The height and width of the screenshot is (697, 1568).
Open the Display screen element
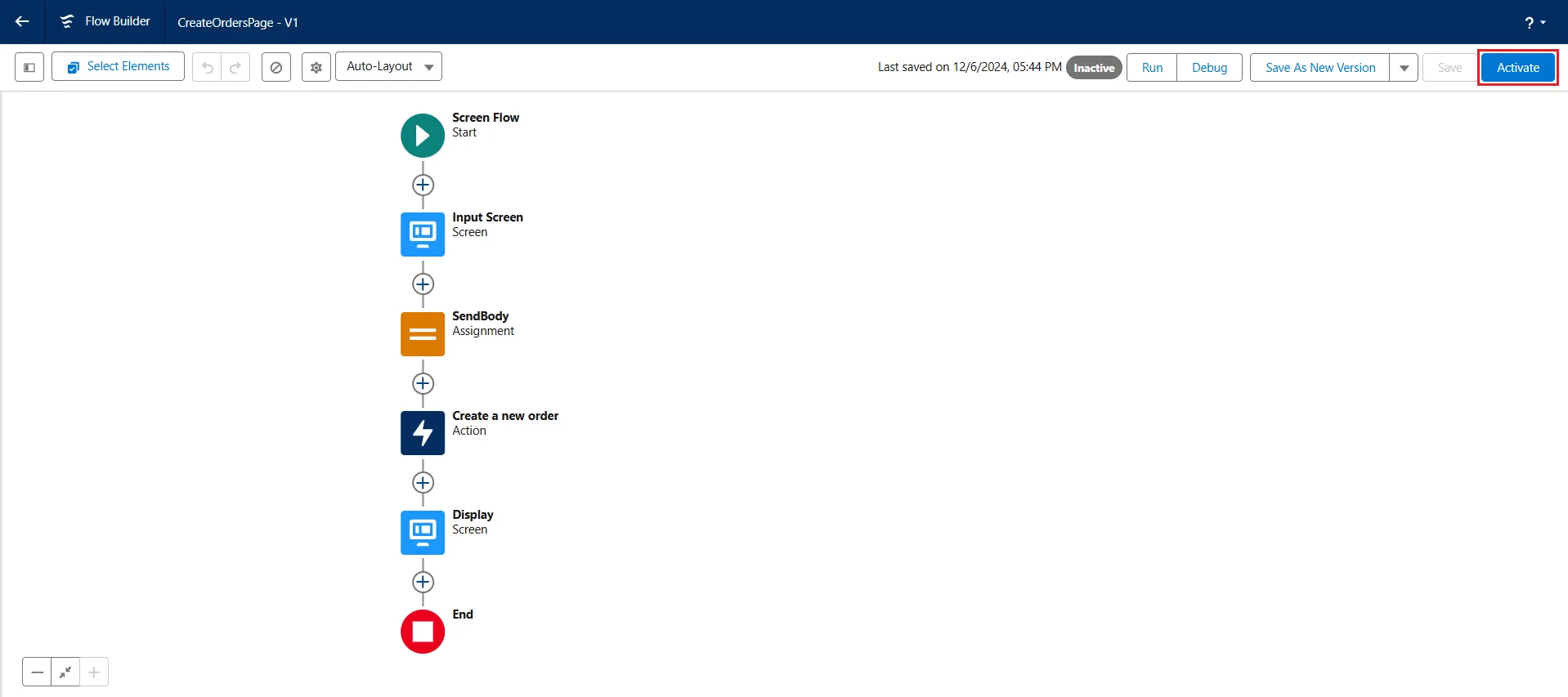click(x=422, y=533)
